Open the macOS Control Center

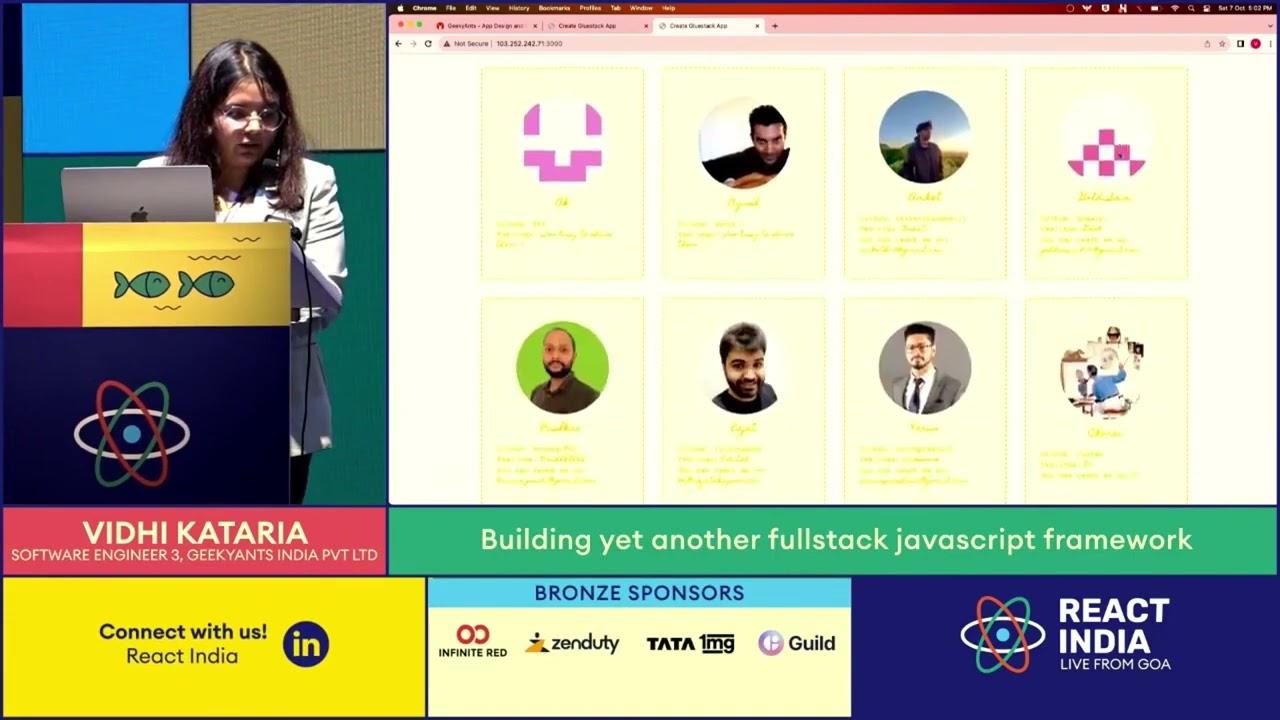pos(1206,8)
